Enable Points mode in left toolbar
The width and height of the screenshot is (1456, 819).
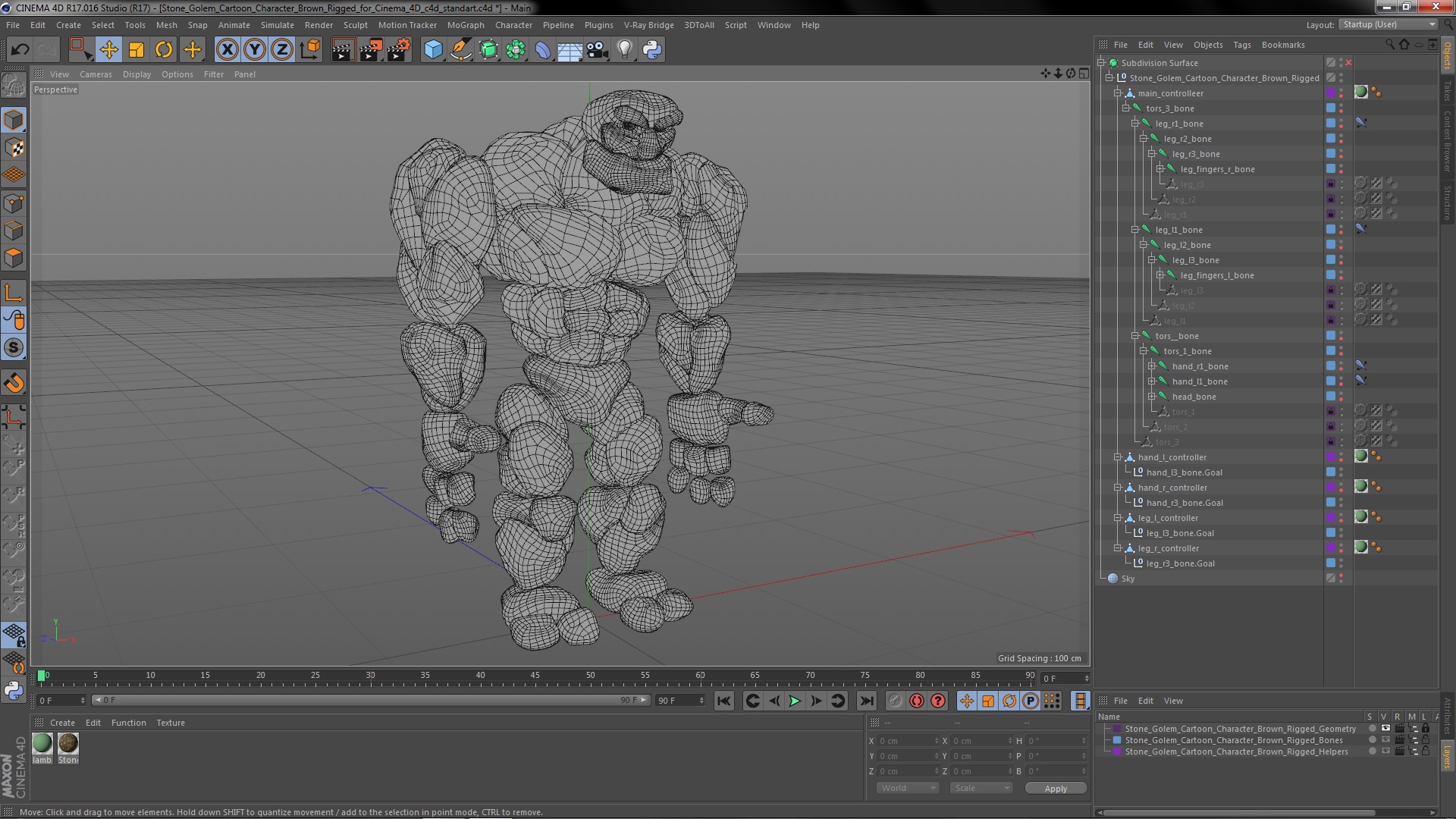(14, 203)
